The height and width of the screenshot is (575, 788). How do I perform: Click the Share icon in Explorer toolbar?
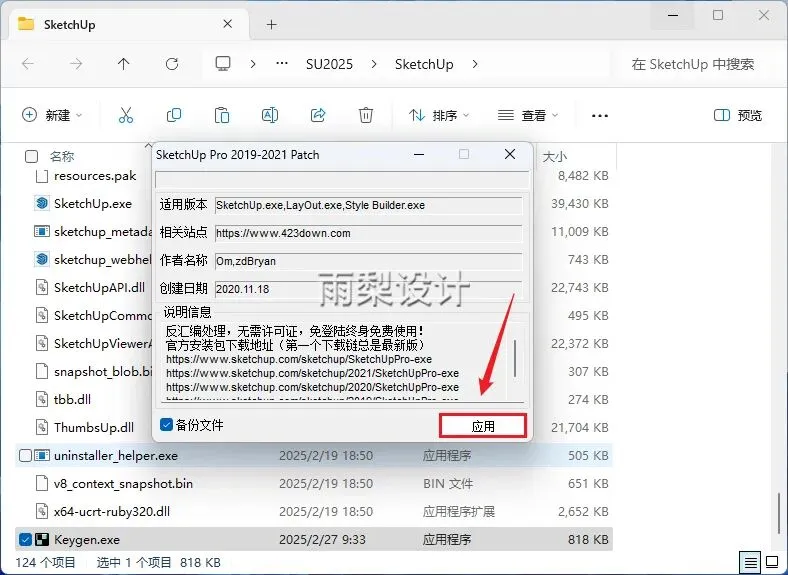(318, 115)
